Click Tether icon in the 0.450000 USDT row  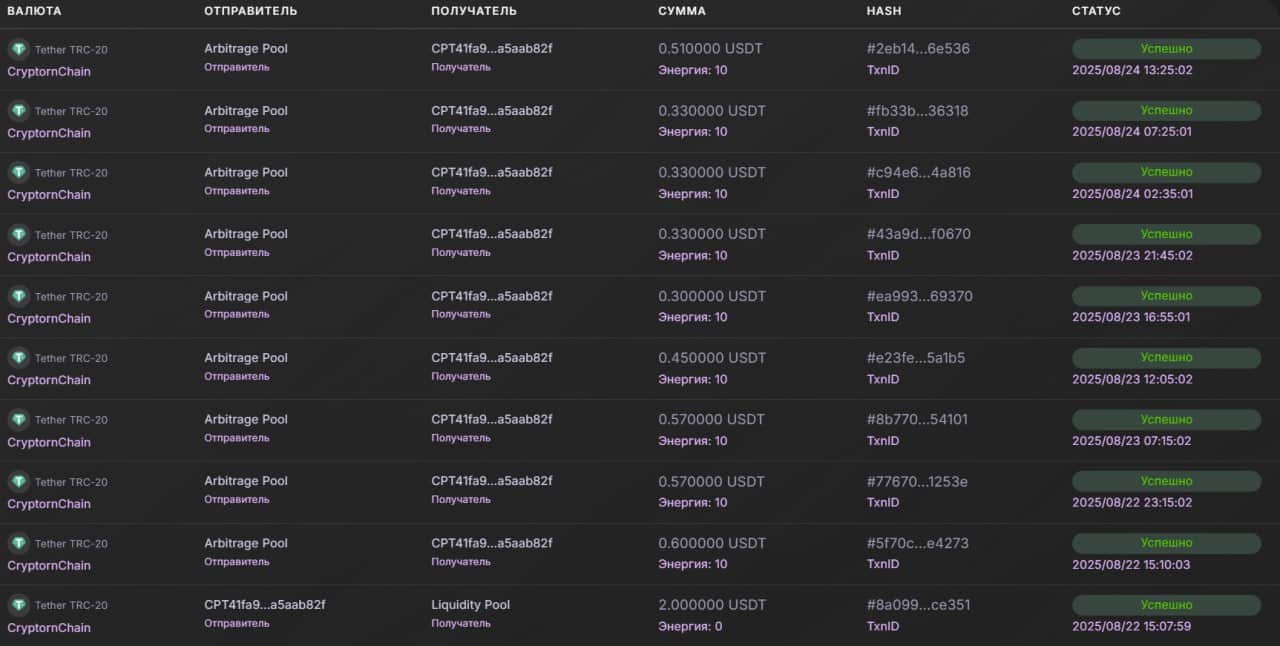click(x=18, y=358)
